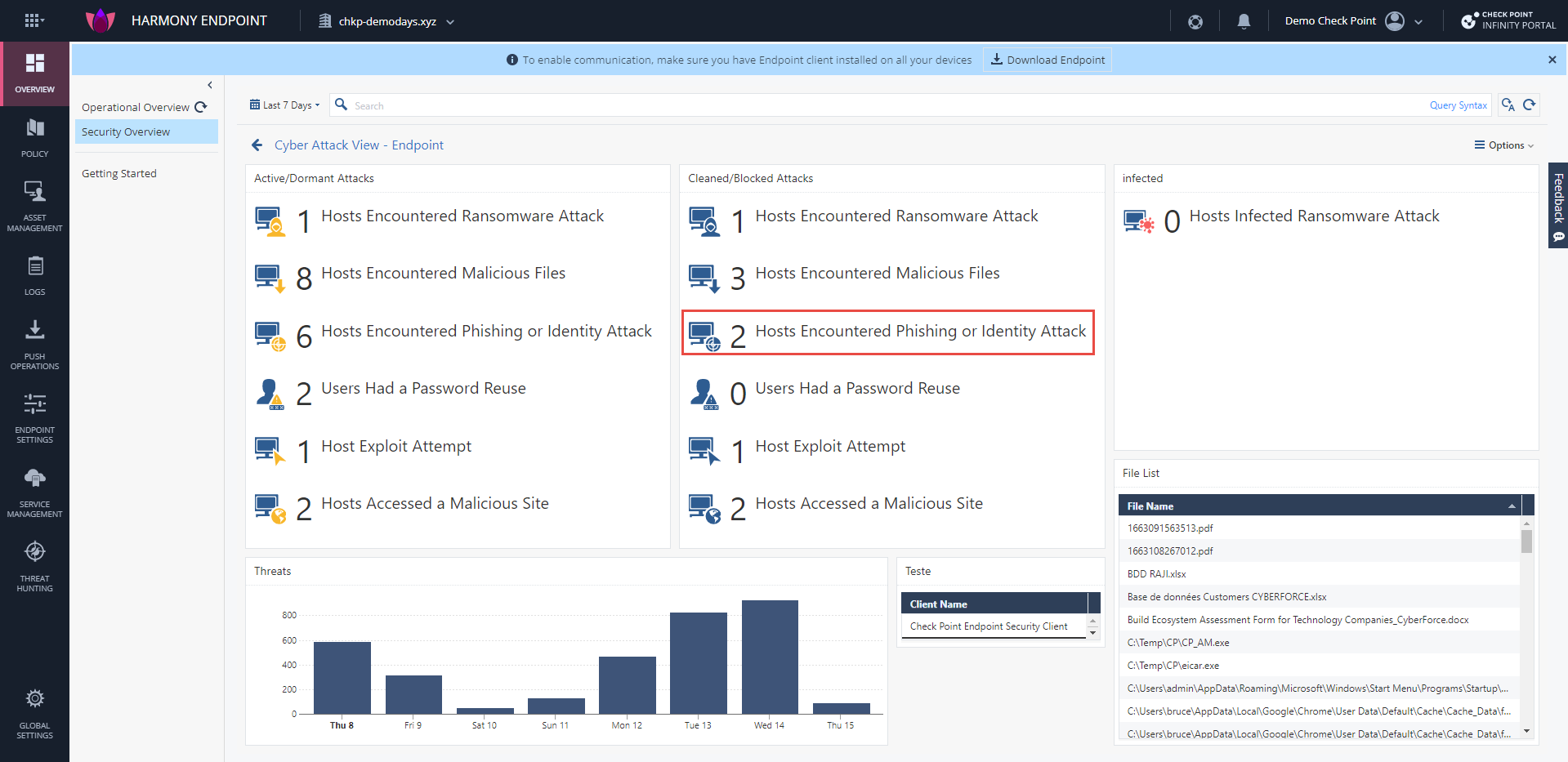This screenshot has width=1568, height=762.
Task: Select file 1663091563513.pdf in File List
Action: (x=1319, y=528)
